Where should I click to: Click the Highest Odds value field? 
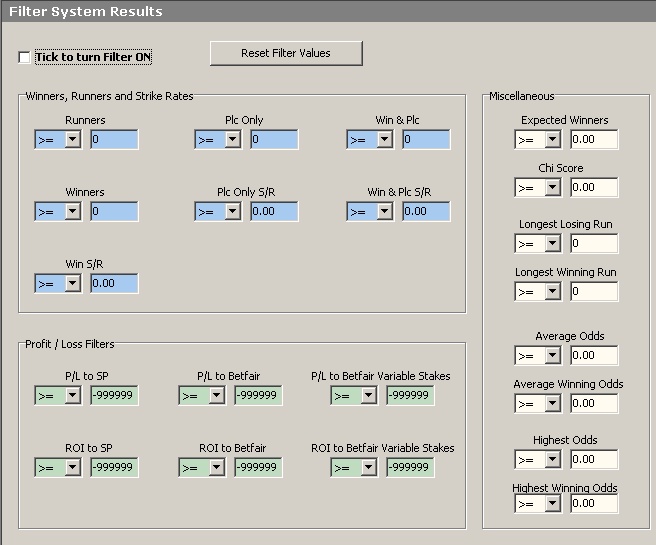[x=594, y=460]
